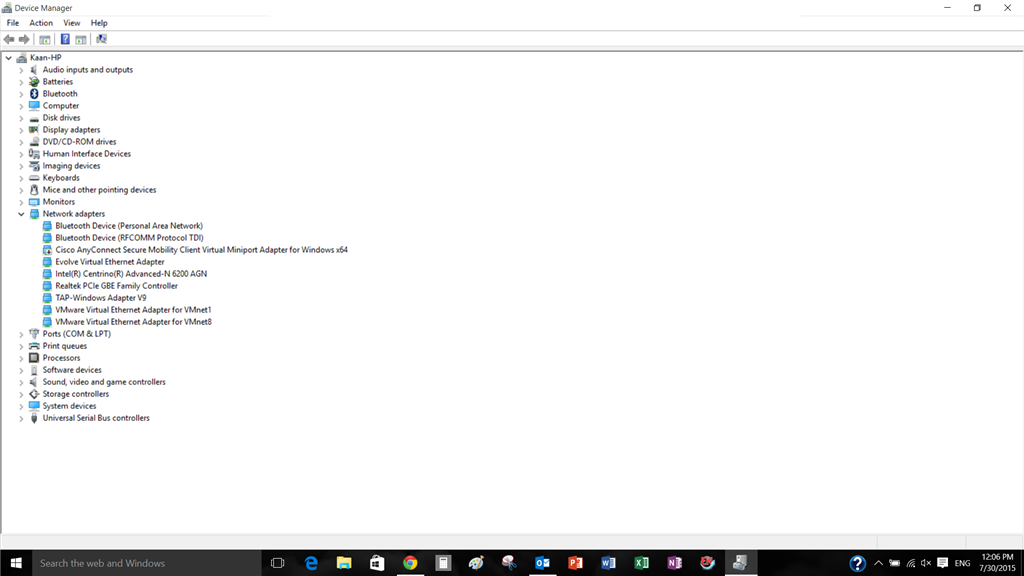Select Intel(R) Centrino(R) Advanced-N 6200 AGN

click(131, 274)
